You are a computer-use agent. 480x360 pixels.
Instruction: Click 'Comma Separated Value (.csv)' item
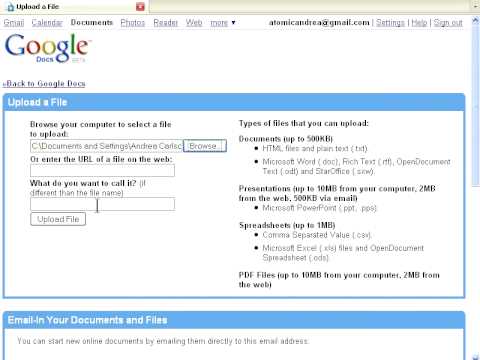(317, 235)
